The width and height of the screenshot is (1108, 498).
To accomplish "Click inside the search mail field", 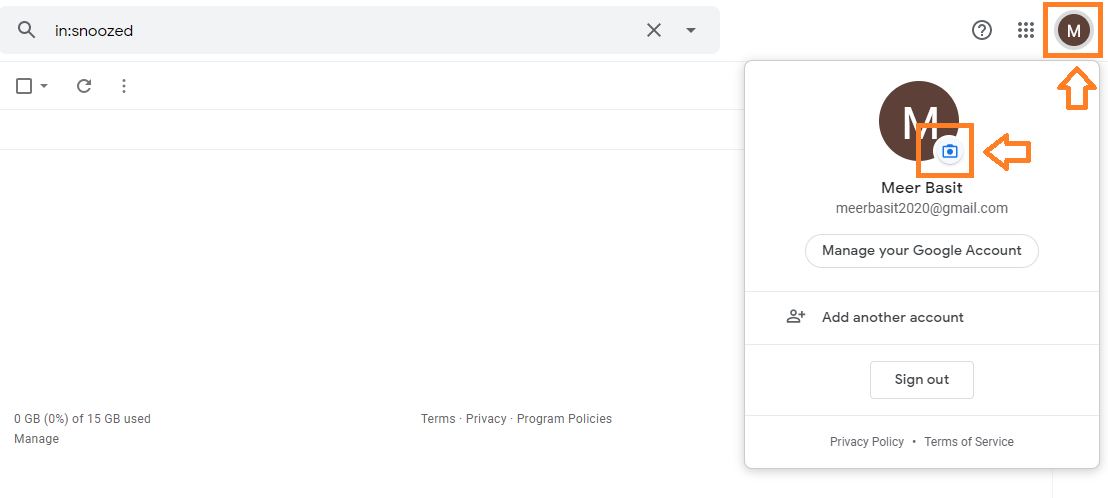I will tap(346, 30).
